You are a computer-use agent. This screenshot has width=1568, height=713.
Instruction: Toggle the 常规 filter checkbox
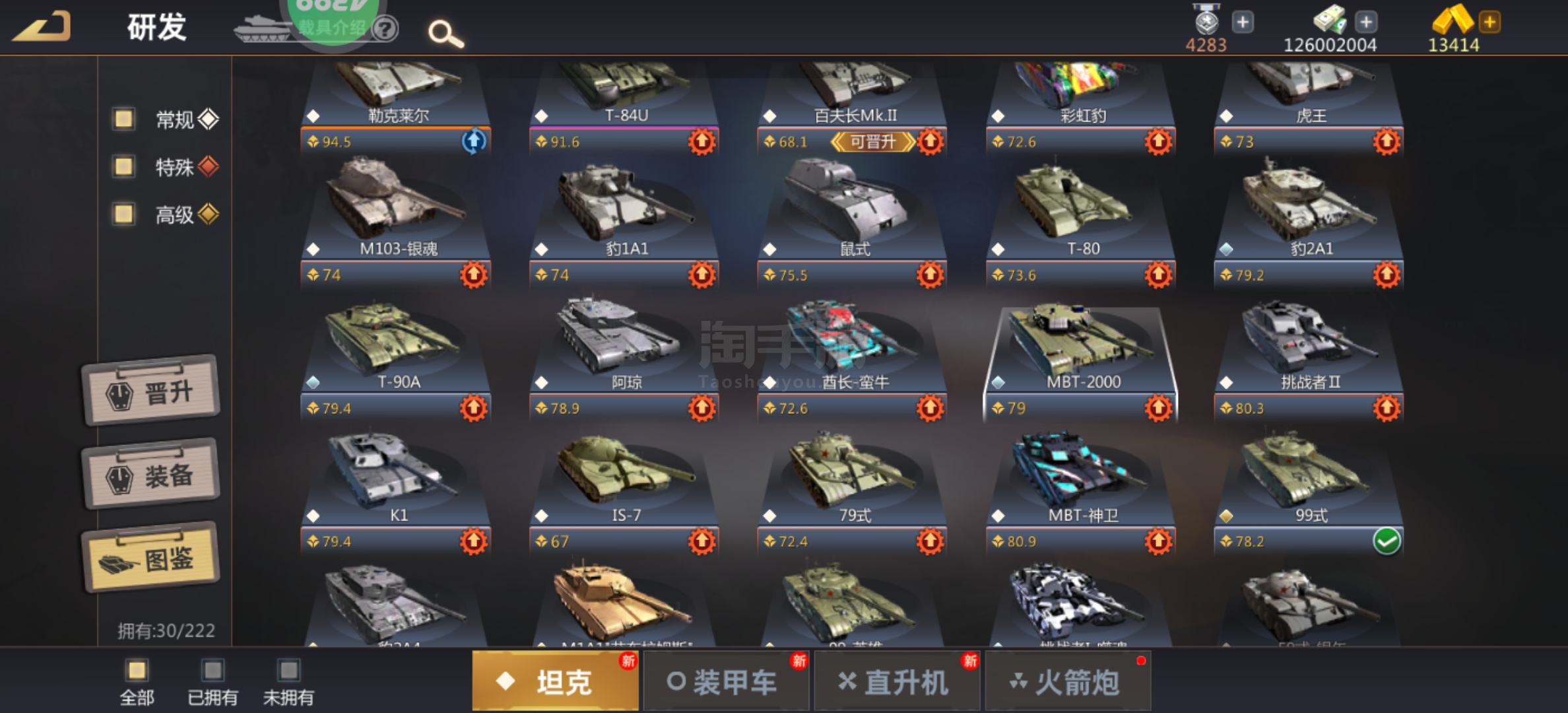(123, 119)
